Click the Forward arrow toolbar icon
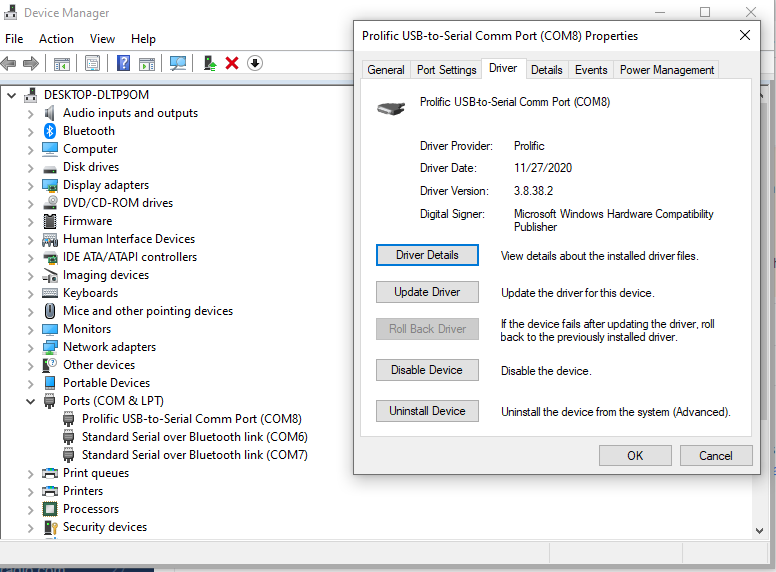The image size is (776, 572). coord(31,63)
